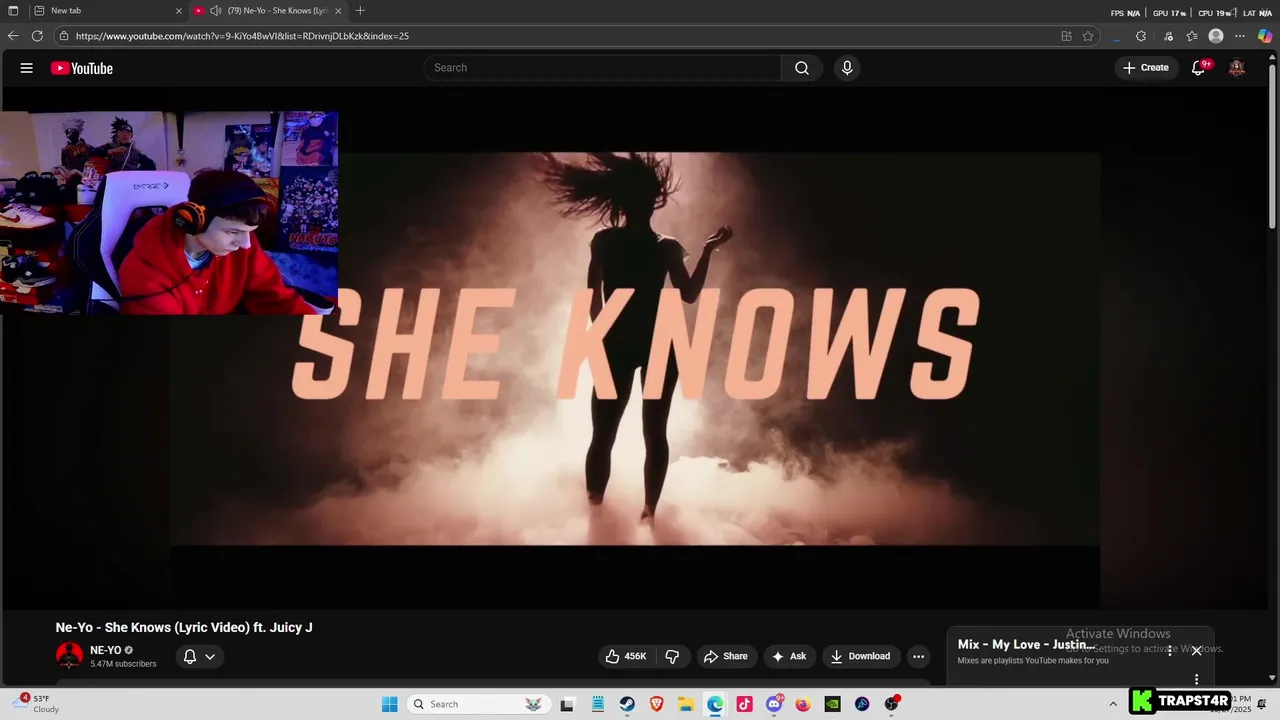Open the NVIDIA app on the taskbar
This screenshot has height=720, width=1280.
pos(832,704)
